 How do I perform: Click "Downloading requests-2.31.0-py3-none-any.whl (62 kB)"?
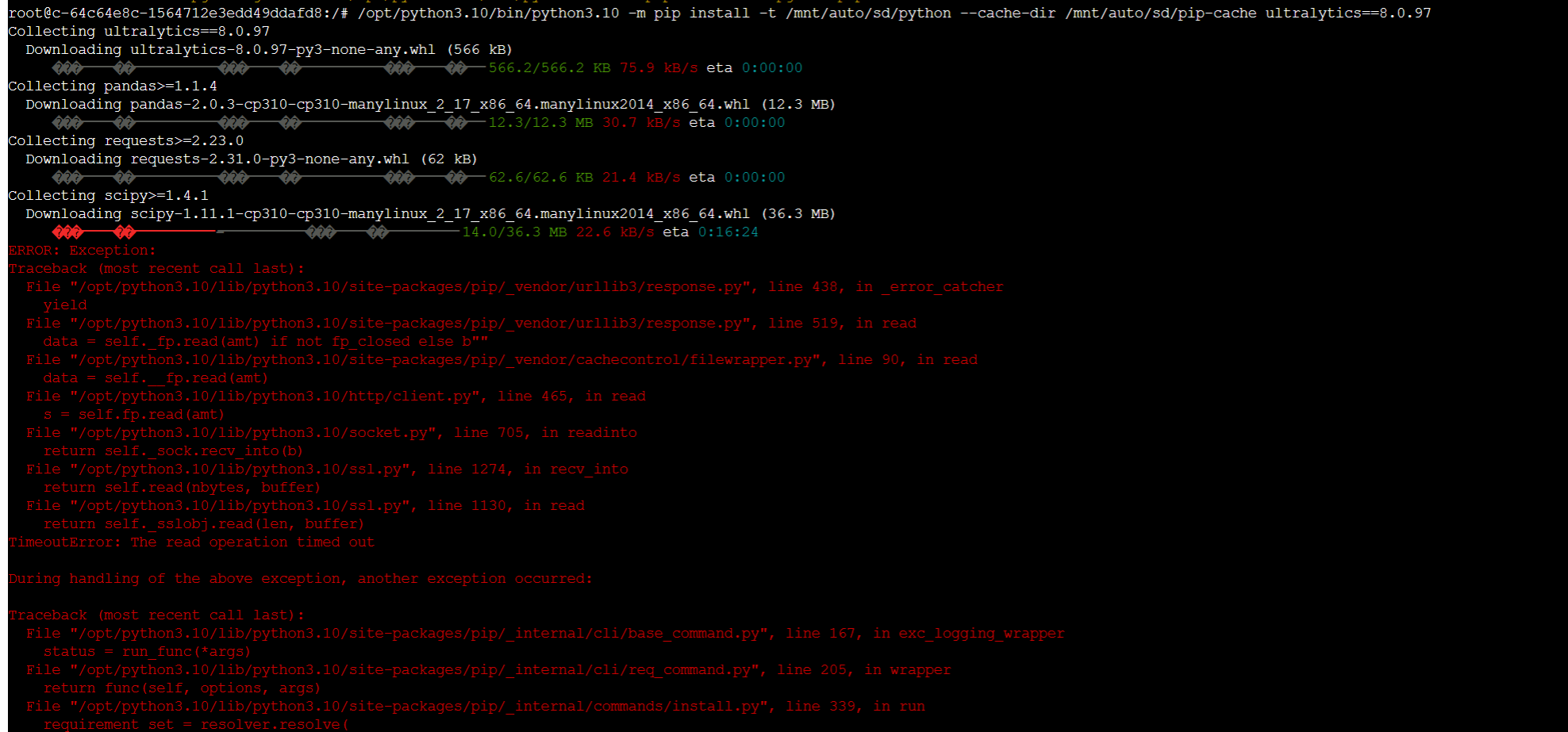coord(252,159)
